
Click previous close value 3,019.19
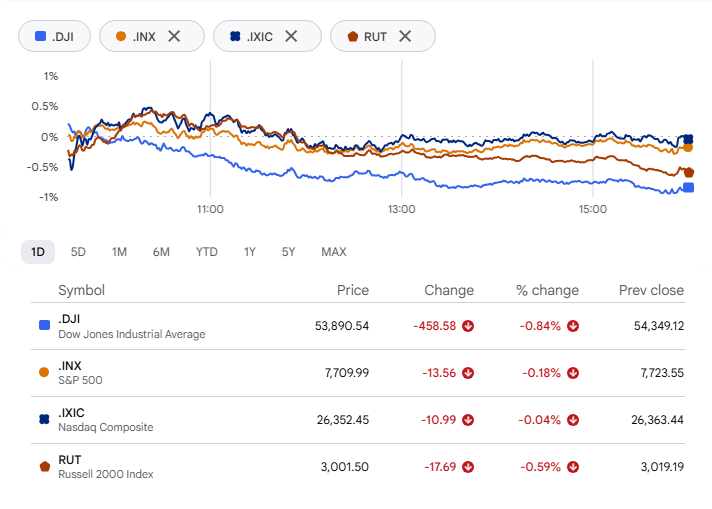point(662,467)
